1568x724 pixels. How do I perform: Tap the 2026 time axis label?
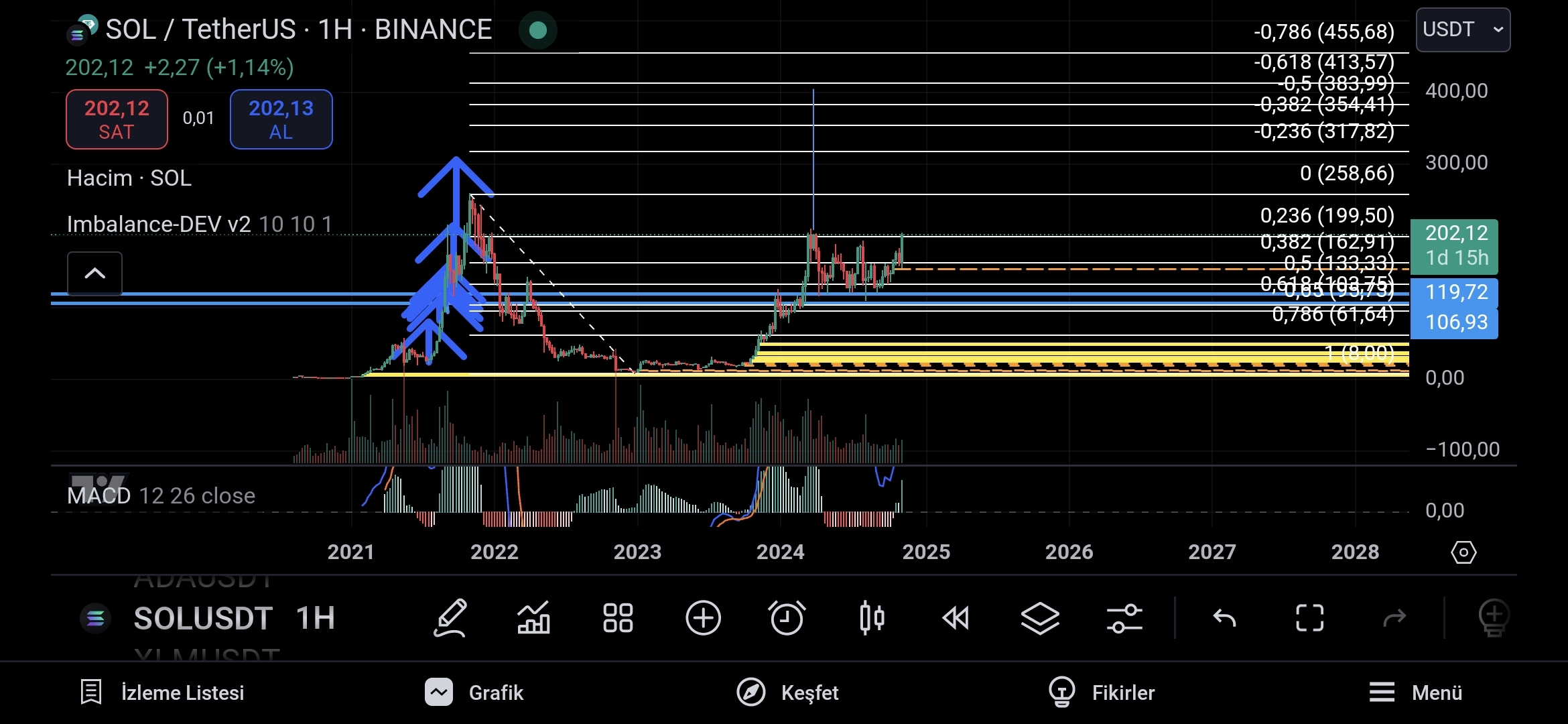(x=1069, y=552)
